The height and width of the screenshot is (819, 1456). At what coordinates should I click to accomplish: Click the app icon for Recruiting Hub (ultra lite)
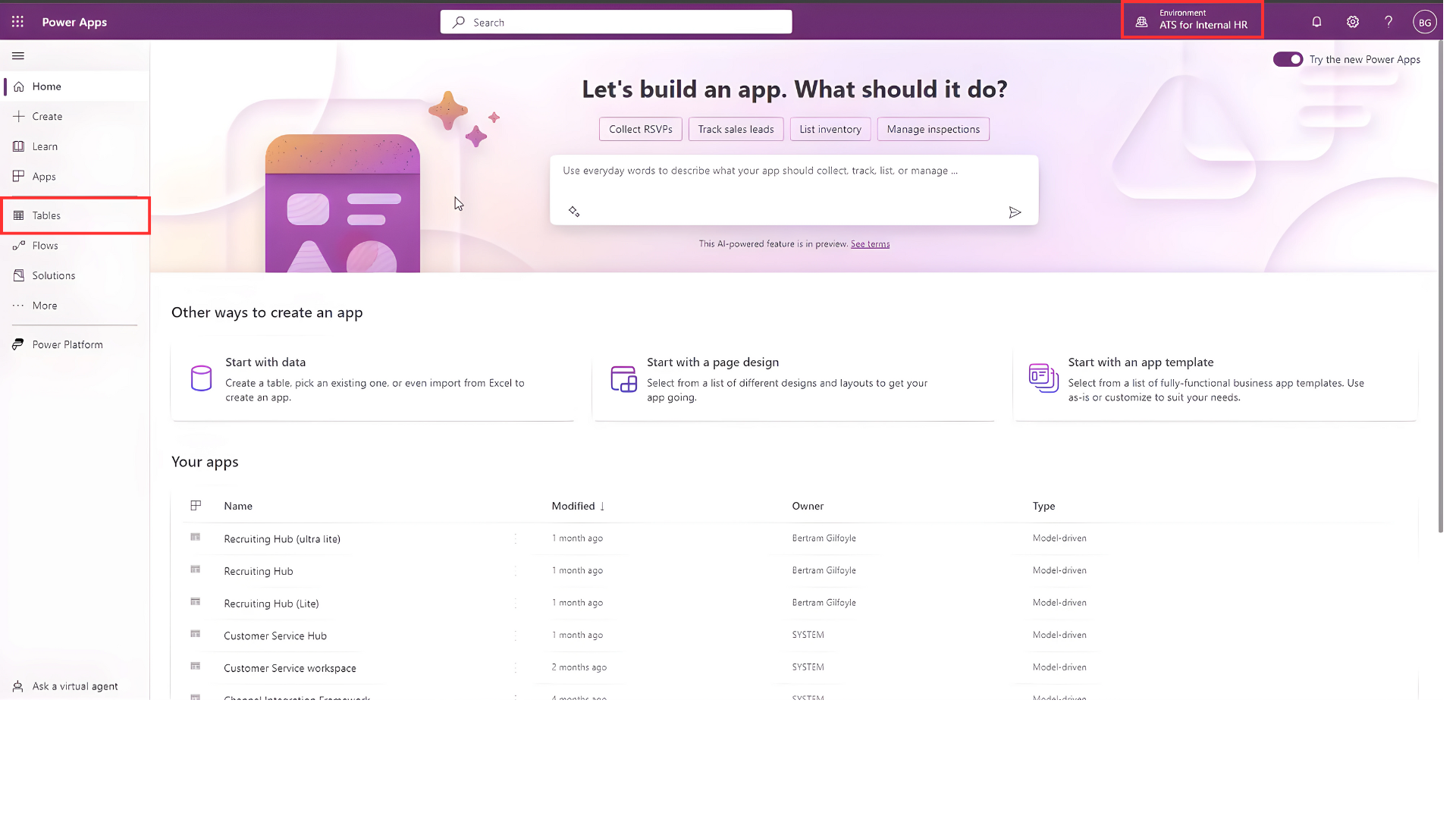click(196, 537)
